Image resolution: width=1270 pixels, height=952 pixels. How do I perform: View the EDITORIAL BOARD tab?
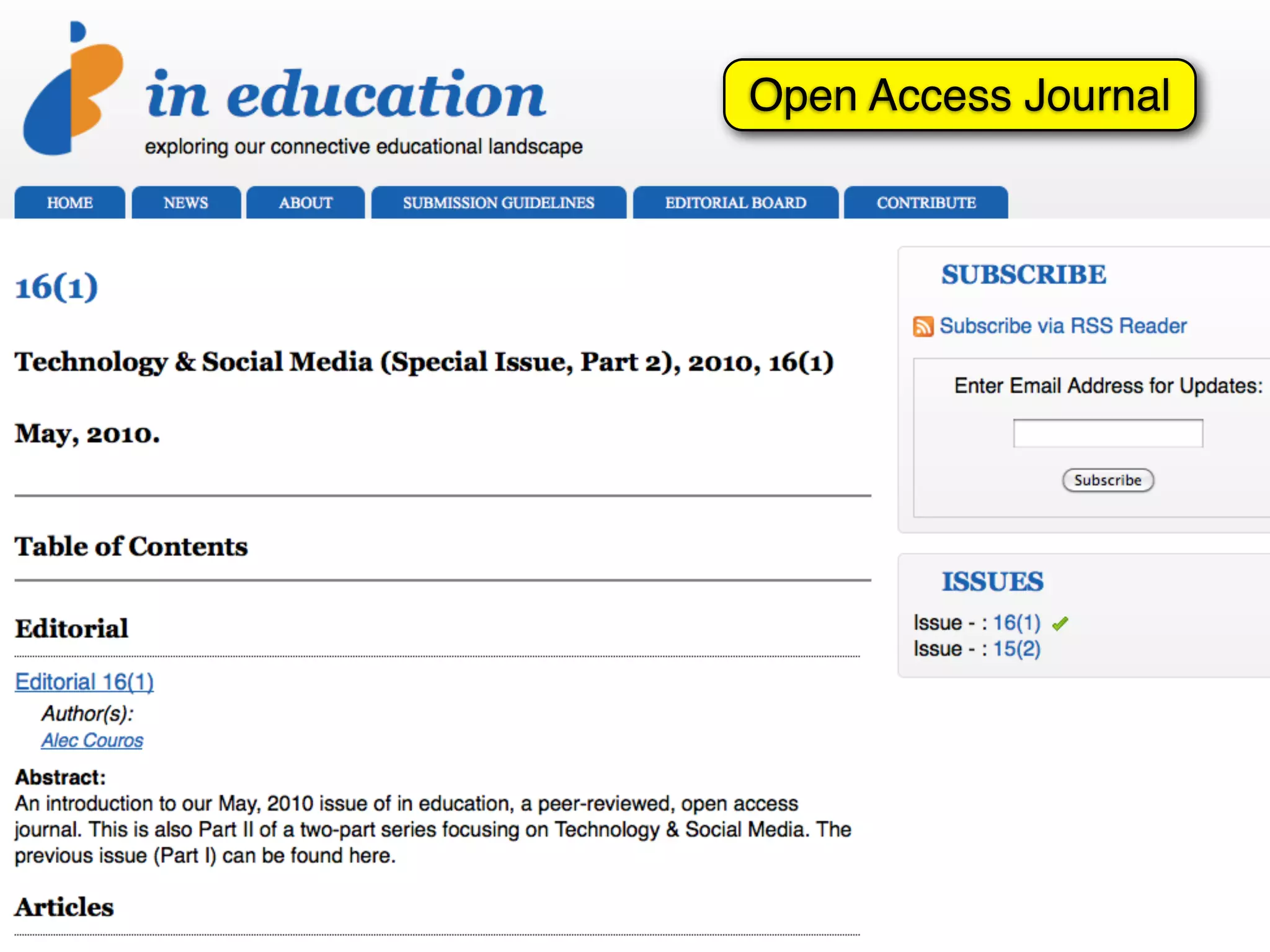[x=735, y=203]
